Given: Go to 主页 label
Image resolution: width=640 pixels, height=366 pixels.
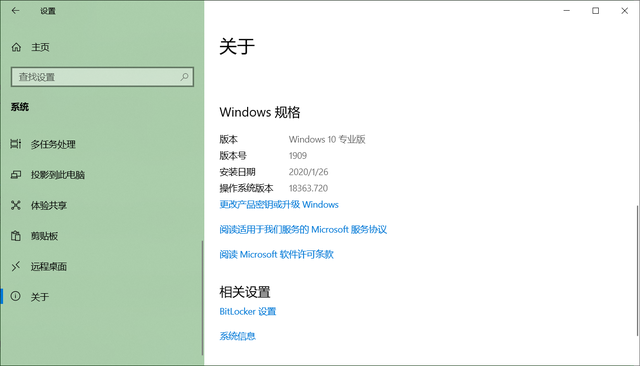Looking at the screenshot, I should click(x=40, y=47).
